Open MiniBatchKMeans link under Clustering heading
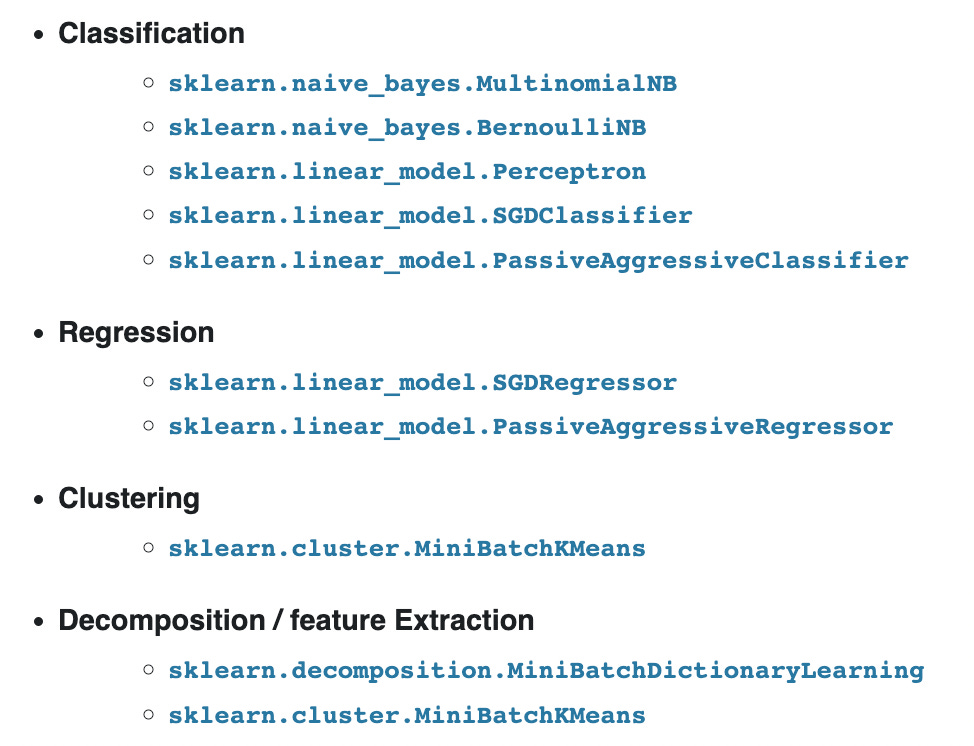974x746 pixels. (x=407, y=549)
